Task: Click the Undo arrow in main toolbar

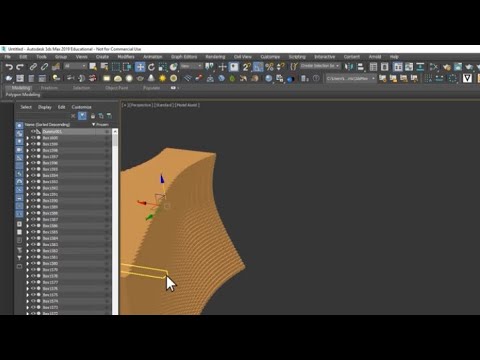Action: [9, 67]
